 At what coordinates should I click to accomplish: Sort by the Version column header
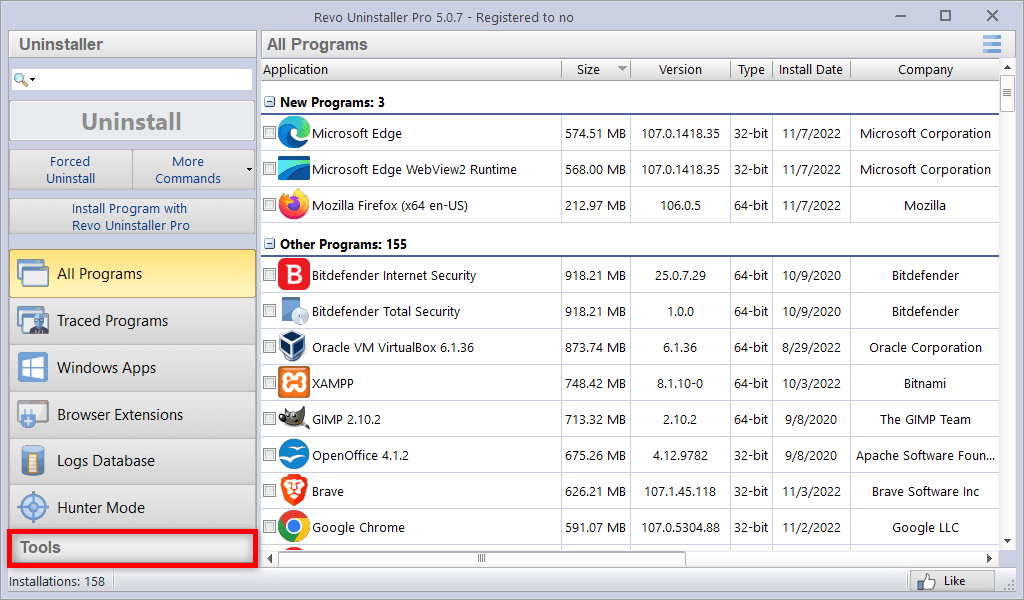pos(680,69)
